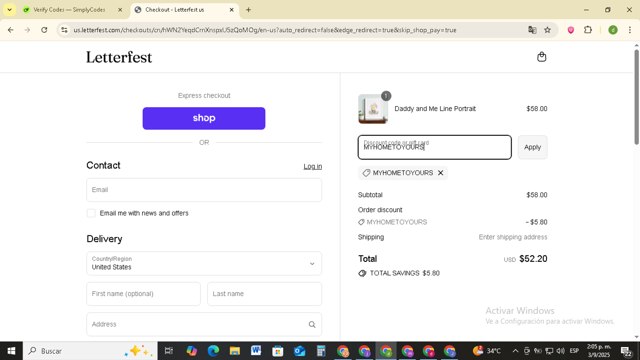This screenshot has width=640, height=360.
Task: Click the order discount amount -$5.80
Action: (536, 222)
